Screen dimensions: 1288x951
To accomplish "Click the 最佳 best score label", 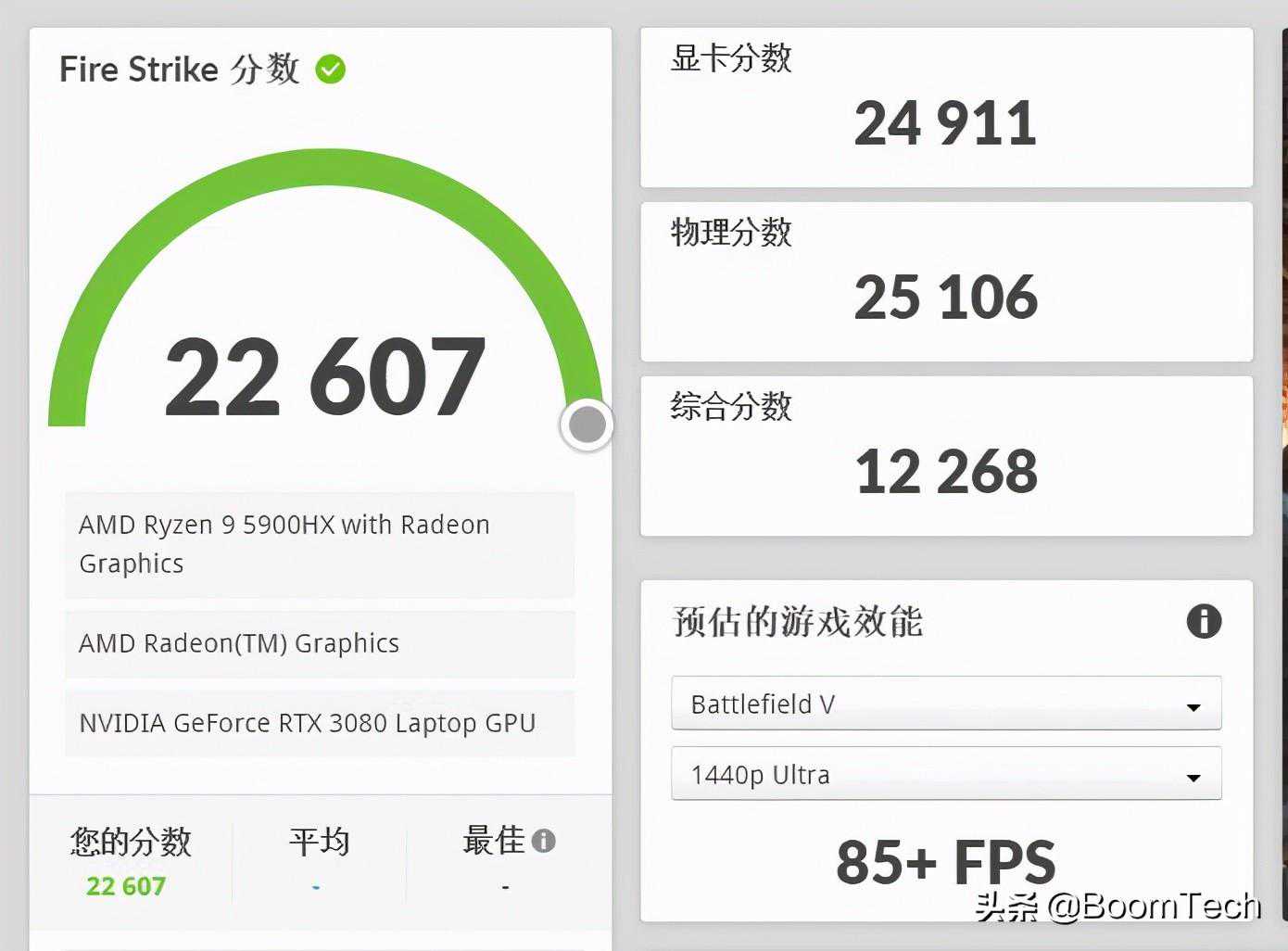I will click(x=493, y=841).
